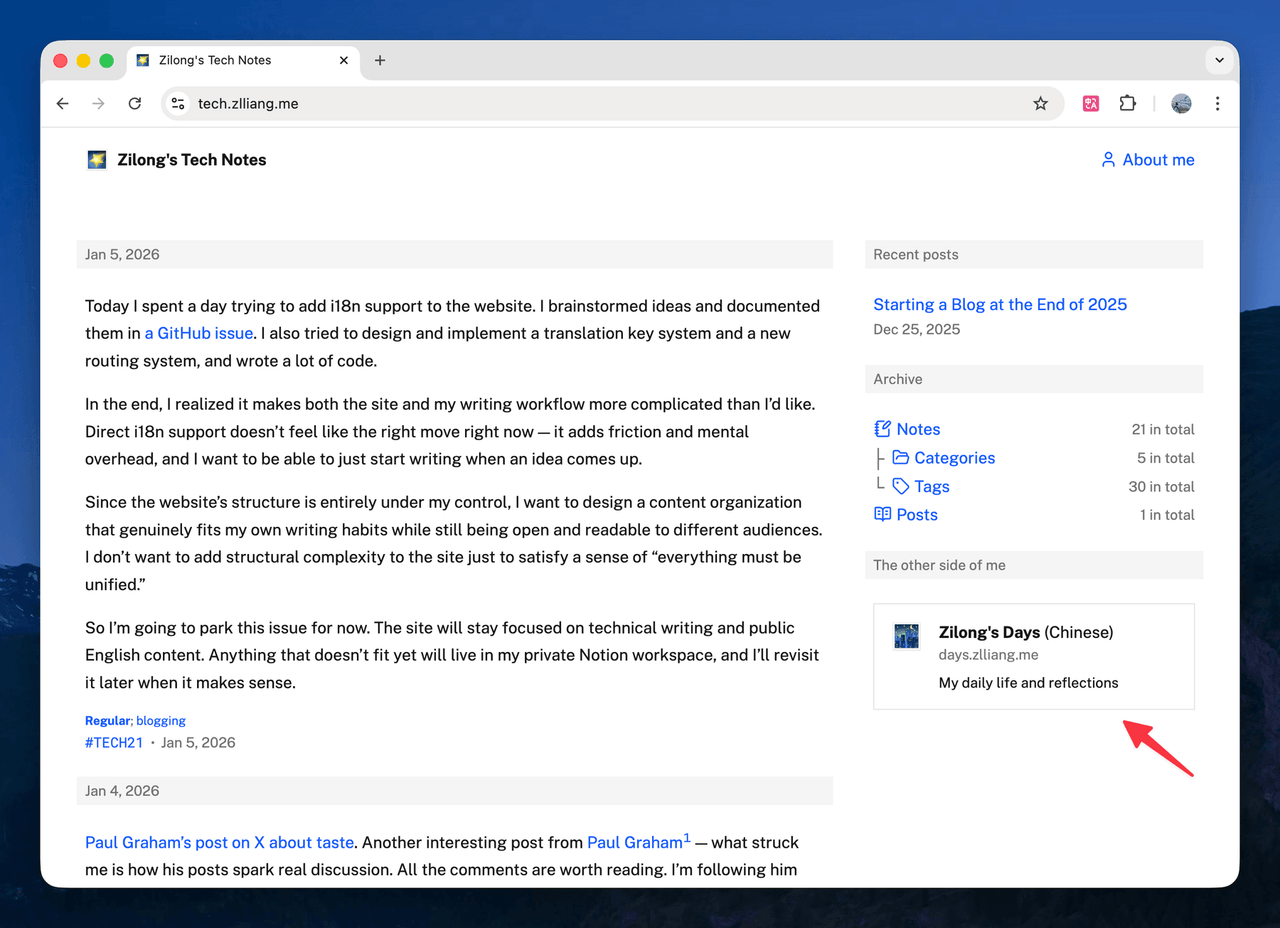Open the Extensions puzzle piece menu

click(x=1128, y=104)
